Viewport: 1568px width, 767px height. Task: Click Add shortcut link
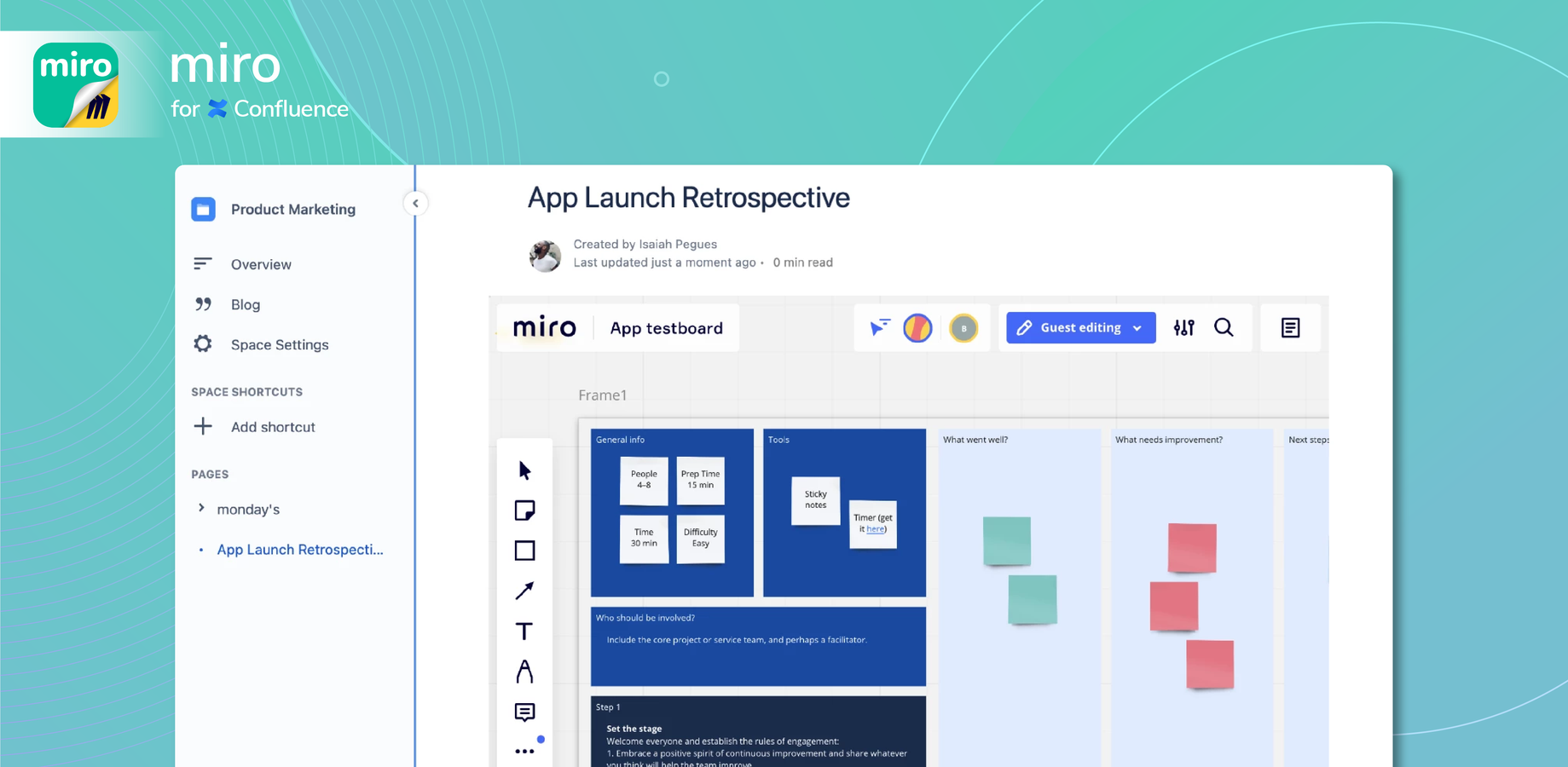[273, 427]
